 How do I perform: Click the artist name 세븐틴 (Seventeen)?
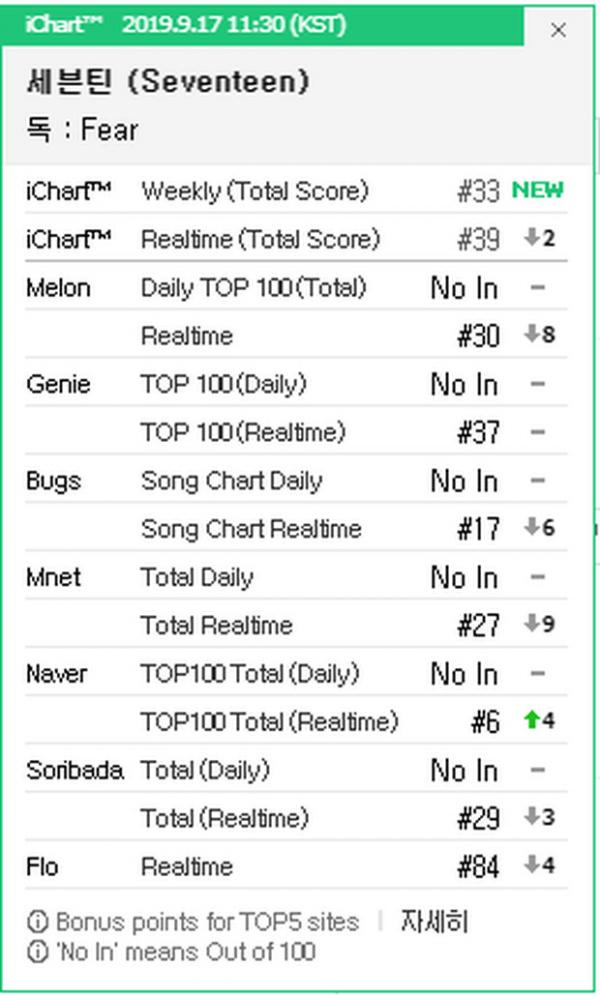168,82
